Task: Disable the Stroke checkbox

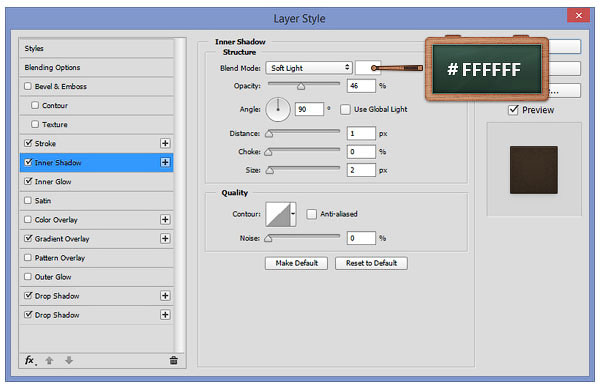Action: coord(28,143)
